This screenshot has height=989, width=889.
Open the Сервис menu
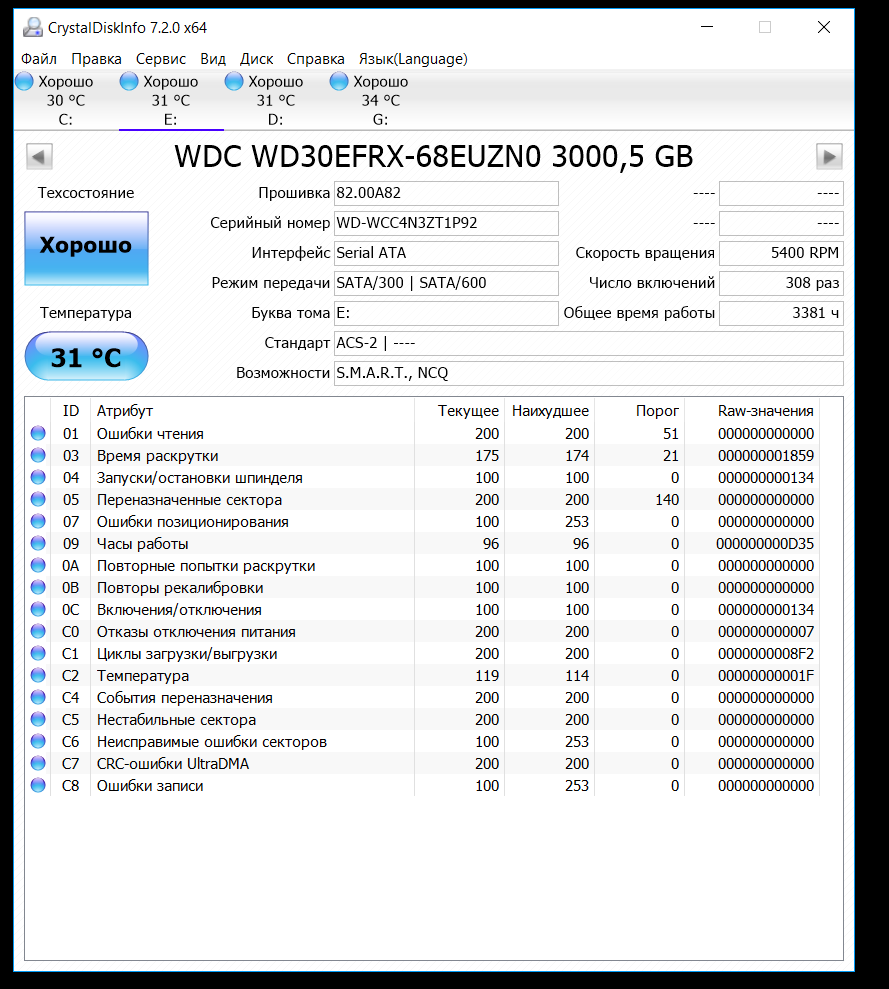tap(161, 59)
